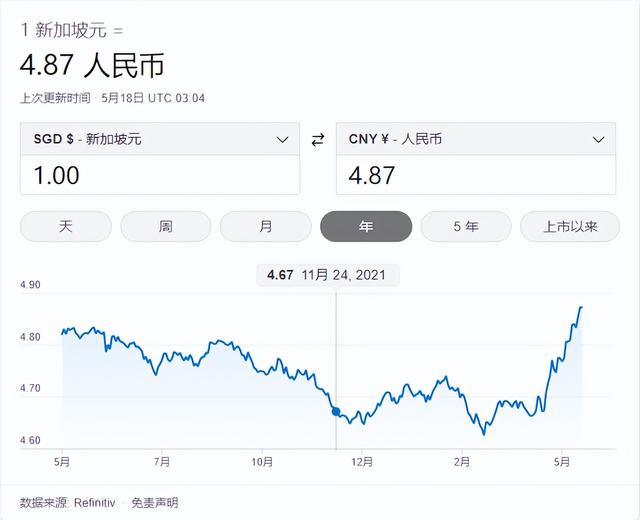This screenshot has width=640, height=520.
Task: Click the 1.00 amount input field
Action: [160, 175]
